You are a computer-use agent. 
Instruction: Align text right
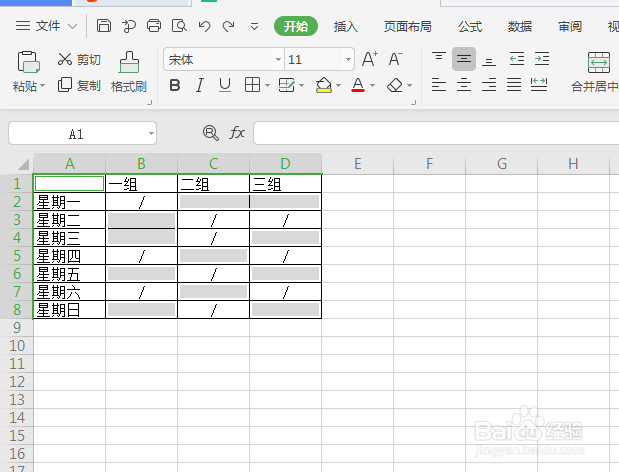point(489,84)
